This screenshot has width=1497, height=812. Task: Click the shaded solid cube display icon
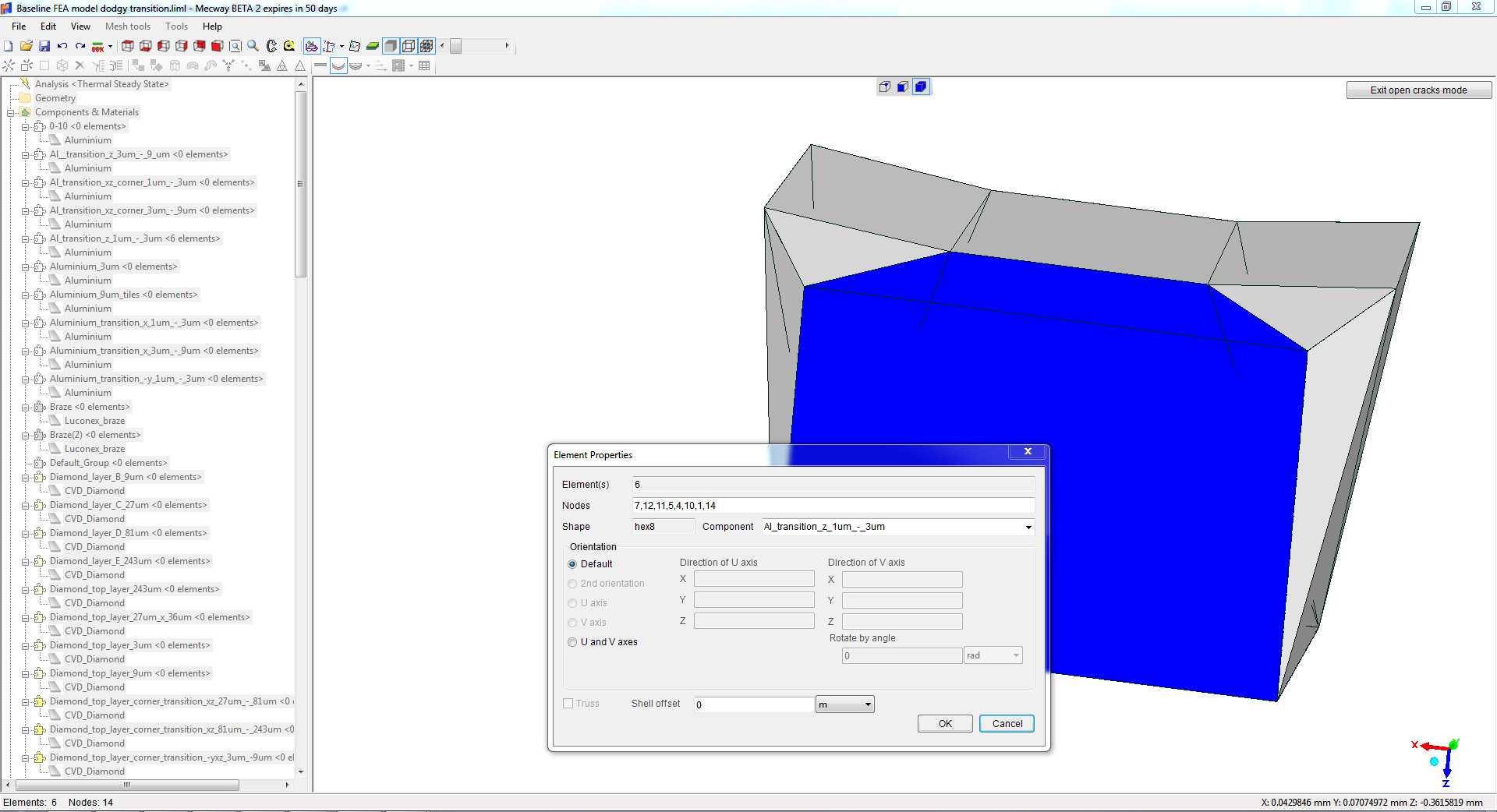391,46
